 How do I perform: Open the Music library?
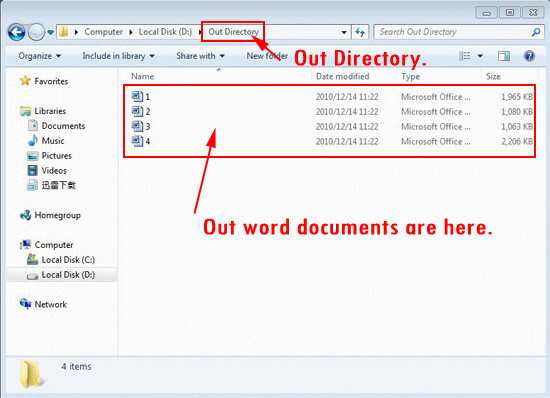pos(53,141)
